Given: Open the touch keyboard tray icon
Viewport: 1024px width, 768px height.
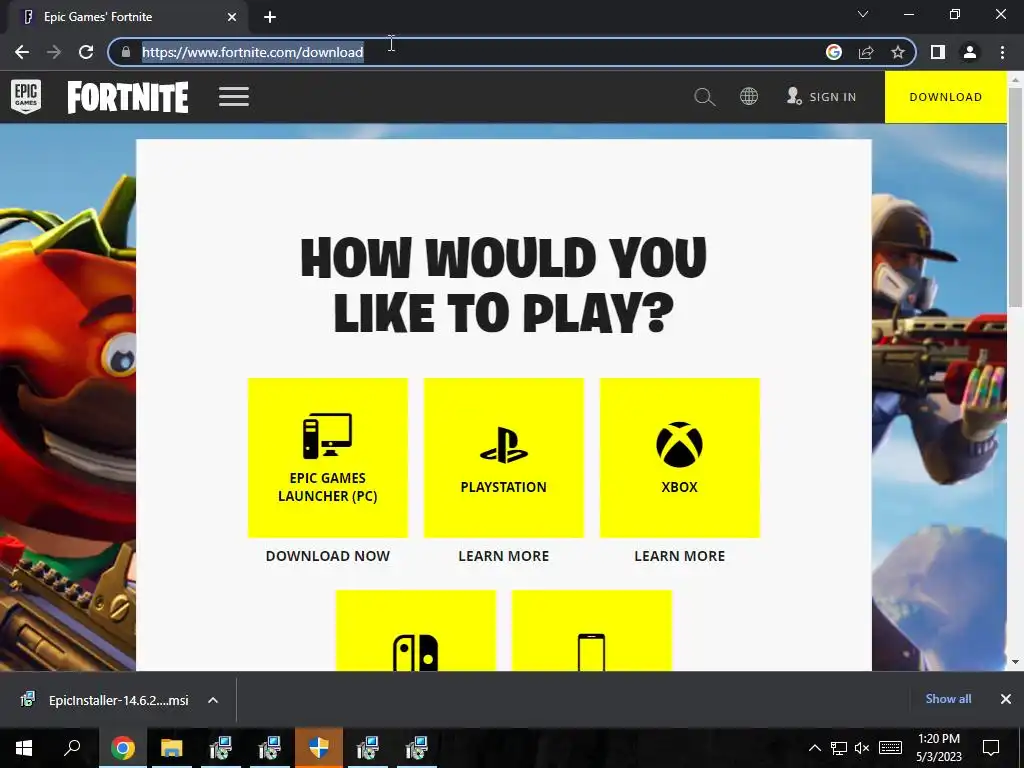Looking at the screenshot, I should point(890,748).
